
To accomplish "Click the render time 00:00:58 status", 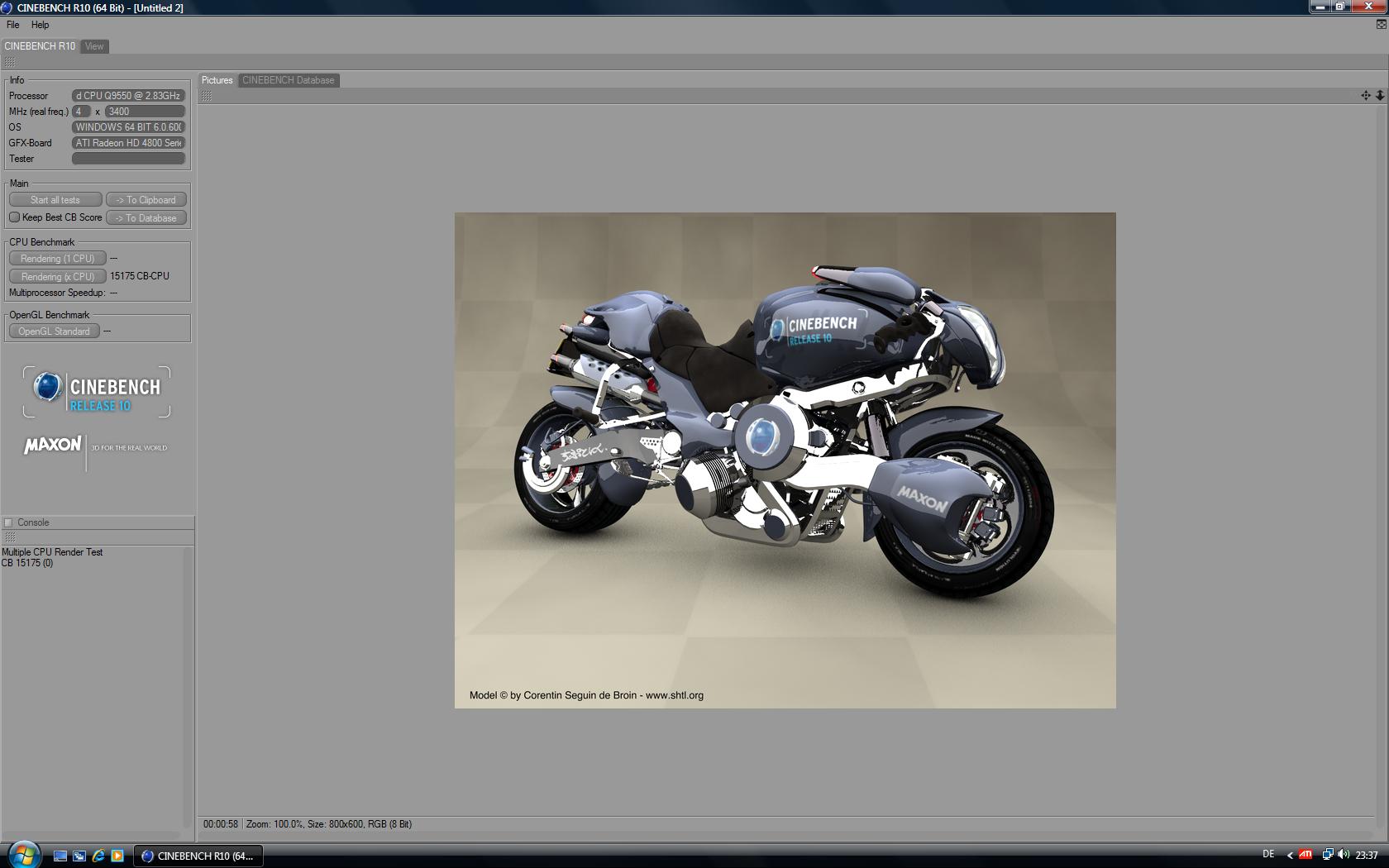I will click(221, 824).
